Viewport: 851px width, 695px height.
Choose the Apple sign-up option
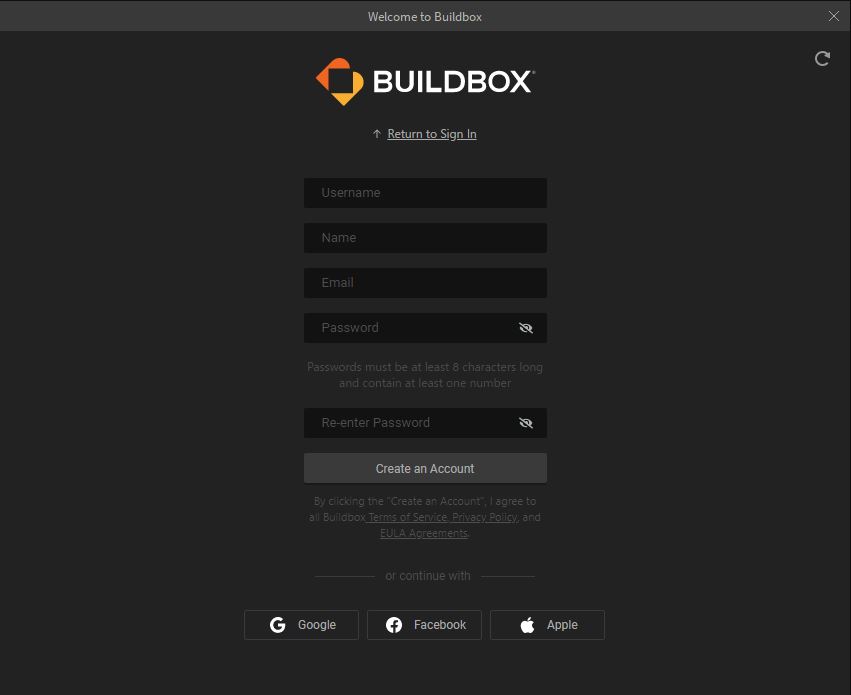547,625
